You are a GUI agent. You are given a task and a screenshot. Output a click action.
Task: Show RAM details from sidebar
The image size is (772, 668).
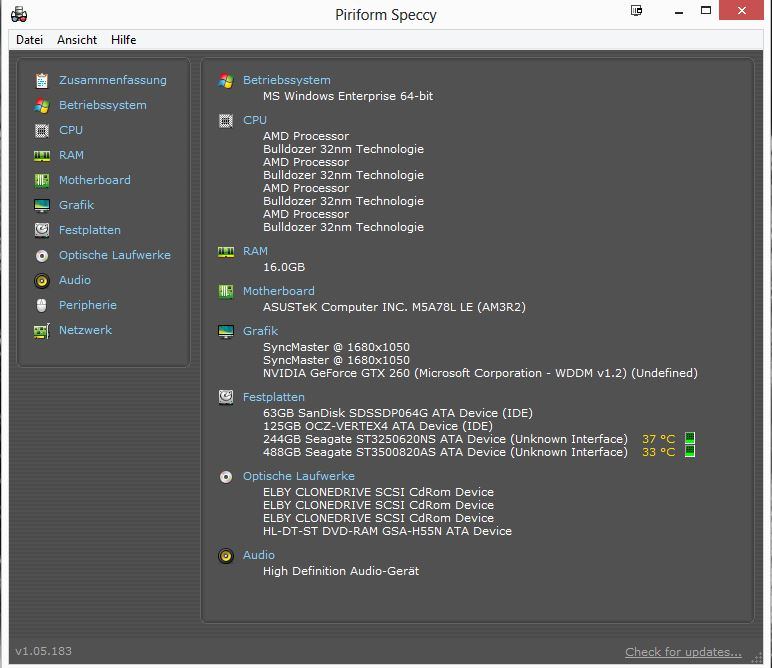click(71, 155)
